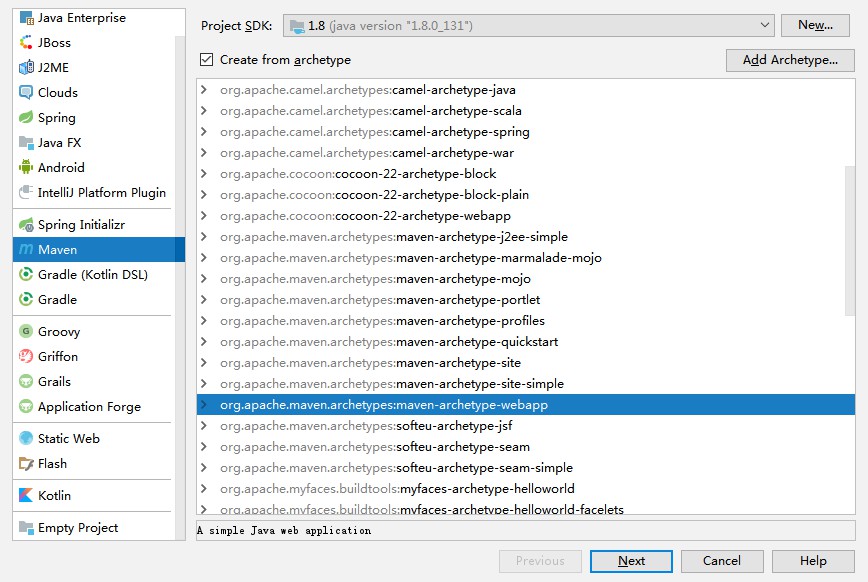The height and width of the screenshot is (582, 868).
Task: Select Empty Project label
Action: click(x=78, y=527)
